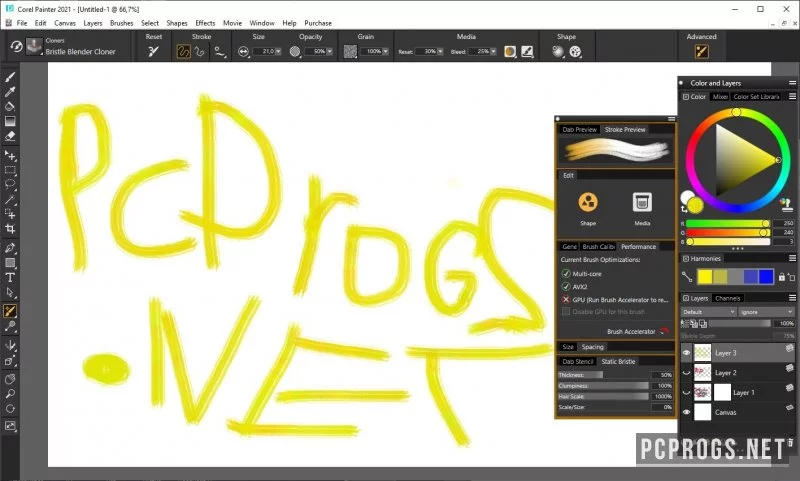Select the Paint Bucket tool
800x481 pixels.
pyautogui.click(x=10, y=107)
